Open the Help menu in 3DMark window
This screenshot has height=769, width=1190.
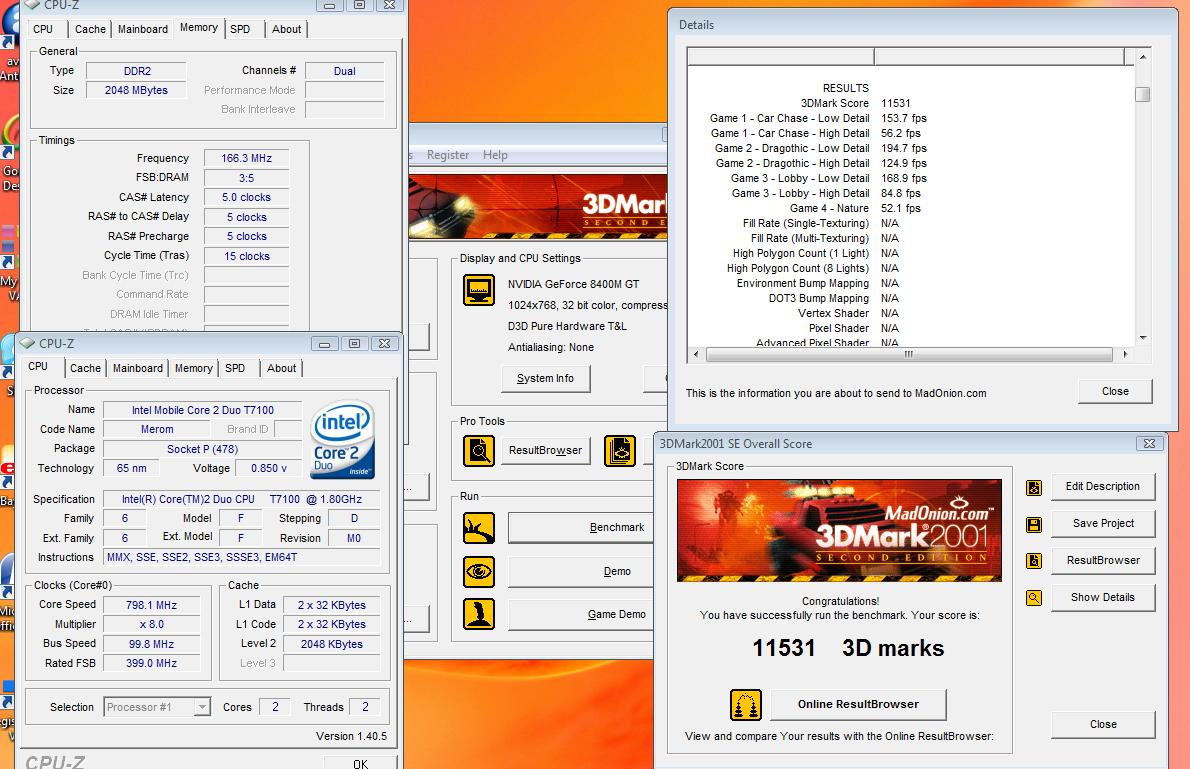(x=495, y=155)
